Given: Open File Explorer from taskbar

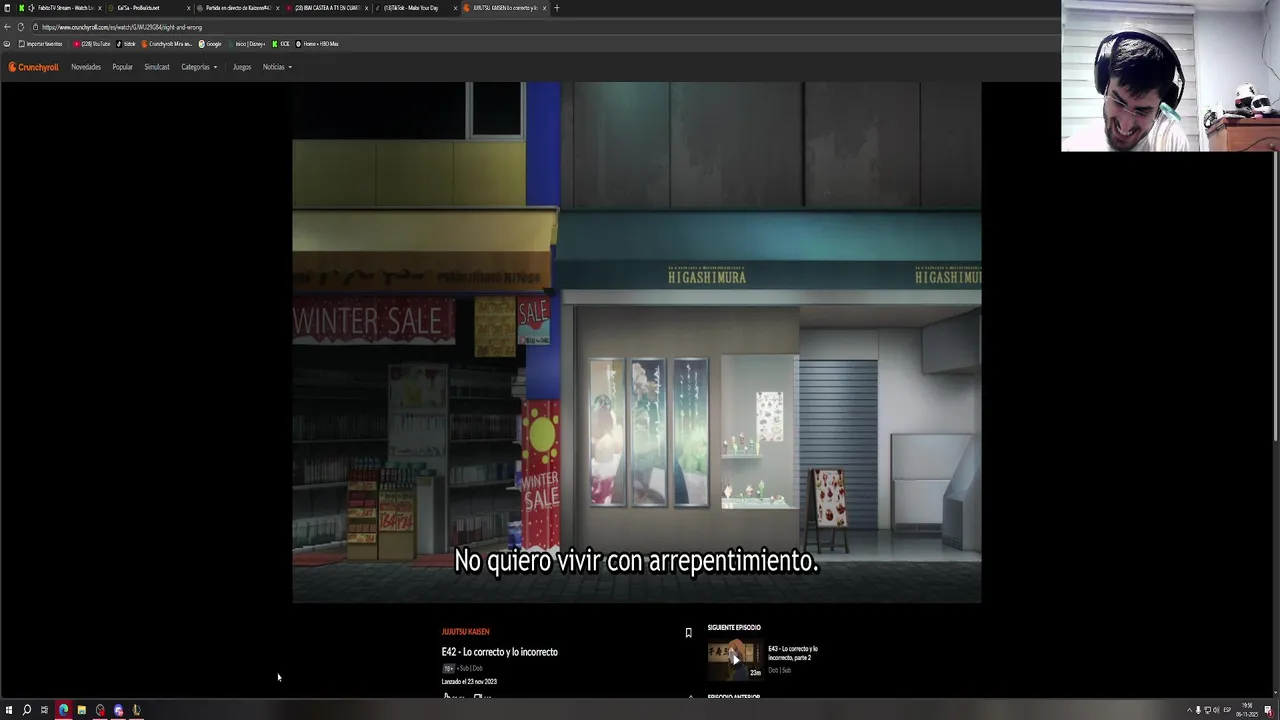Looking at the screenshot, I should click(x=81, y=710).
